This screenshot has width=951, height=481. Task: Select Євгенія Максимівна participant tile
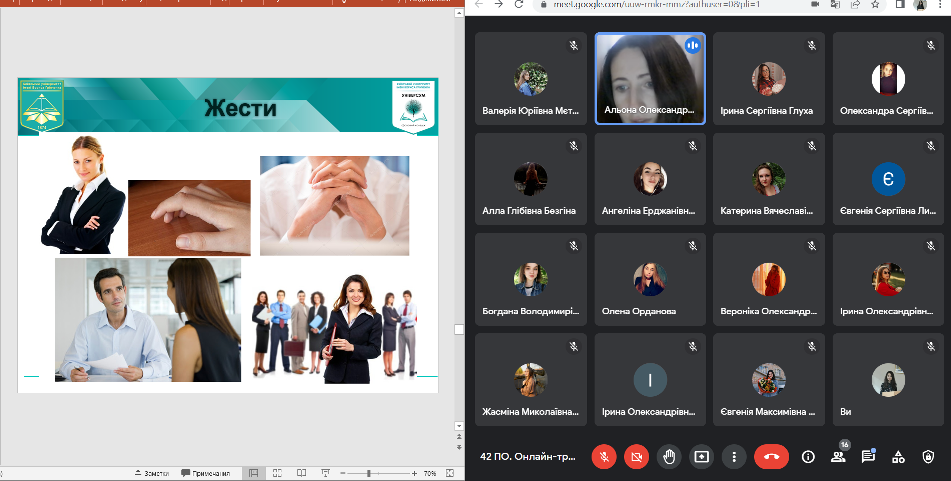pyautogui.click(x=769, y=380)
